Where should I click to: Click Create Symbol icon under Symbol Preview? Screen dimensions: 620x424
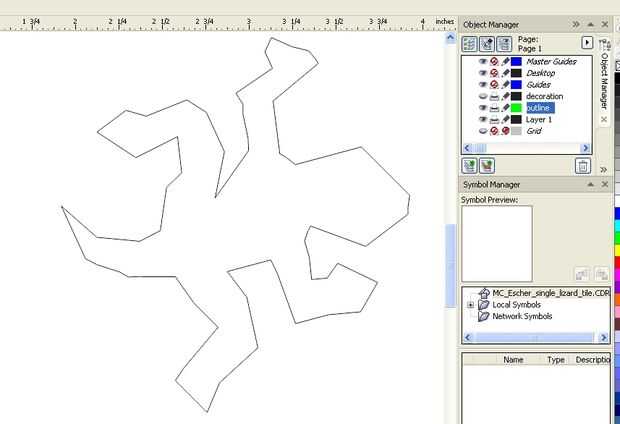(601, 274)
